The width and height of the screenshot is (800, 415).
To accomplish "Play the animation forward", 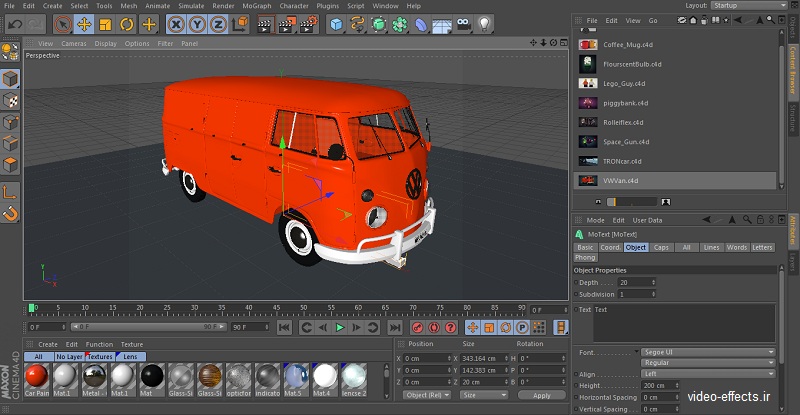I will tap(340, 328).
